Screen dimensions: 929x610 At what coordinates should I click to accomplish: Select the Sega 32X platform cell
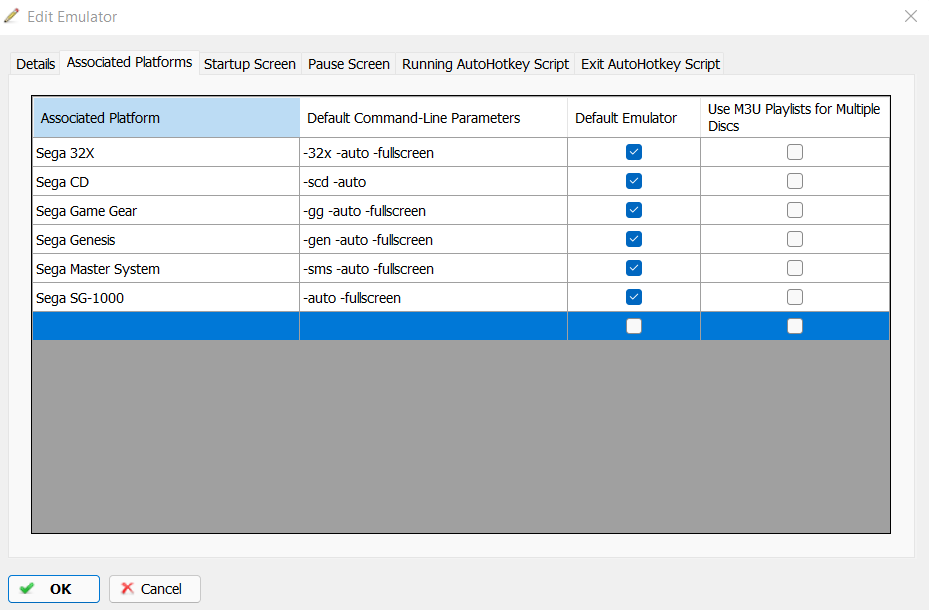point(166,153)
